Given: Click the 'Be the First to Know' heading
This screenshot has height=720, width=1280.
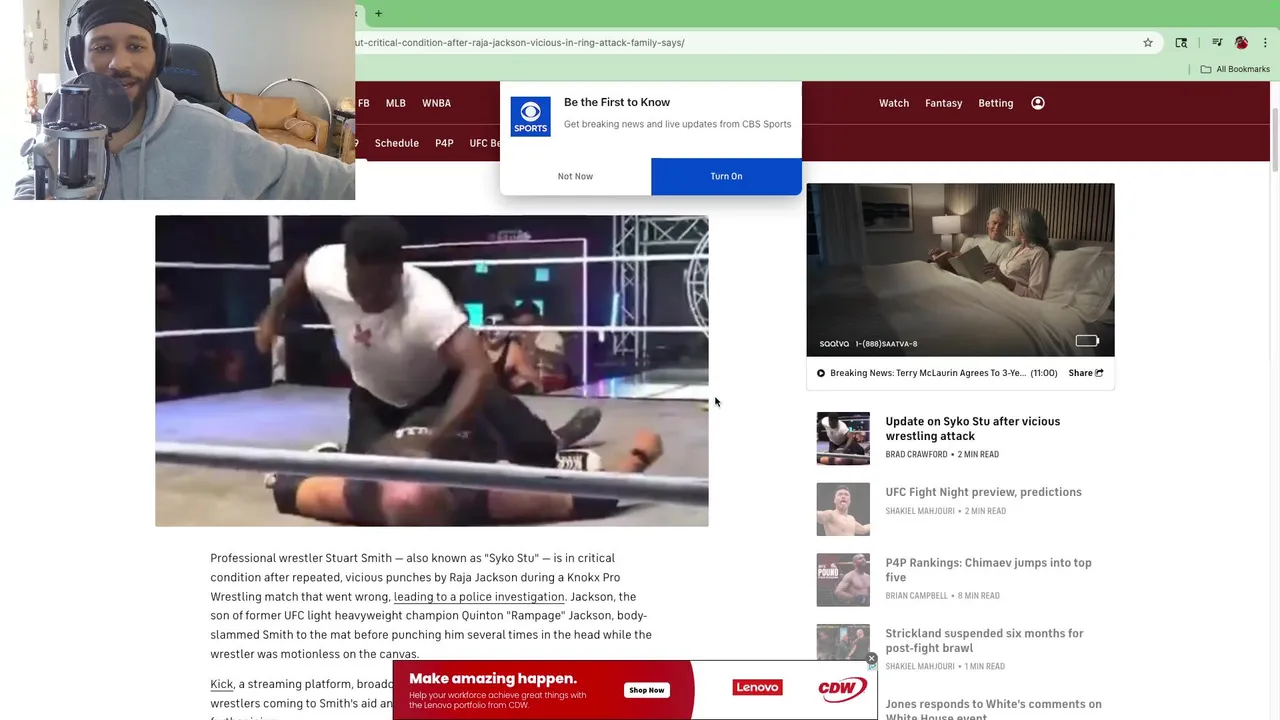Looking at the screenshot, I should click(x=617, y=102).
